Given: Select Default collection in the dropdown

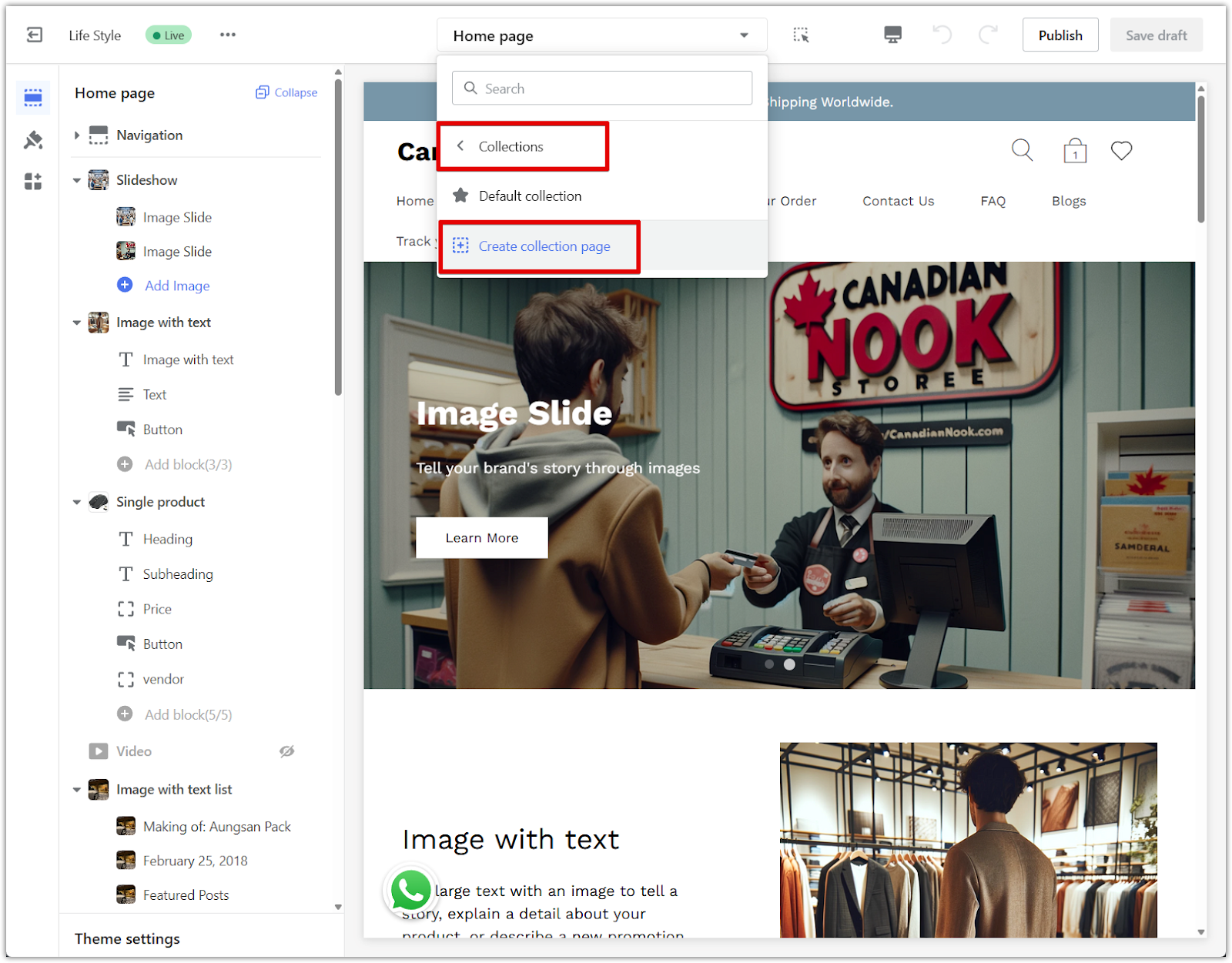Looking at the screenshot, I should 602,196.
